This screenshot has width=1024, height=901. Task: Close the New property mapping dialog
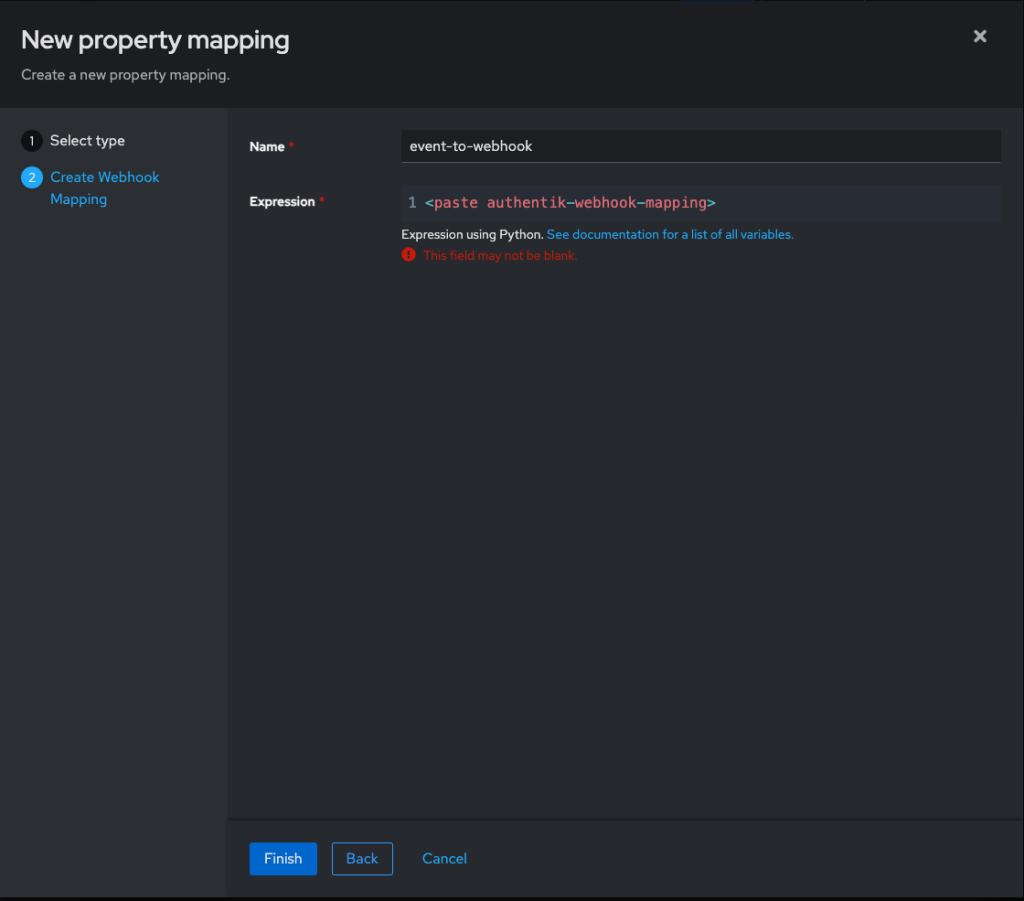(x=980, y=36)
